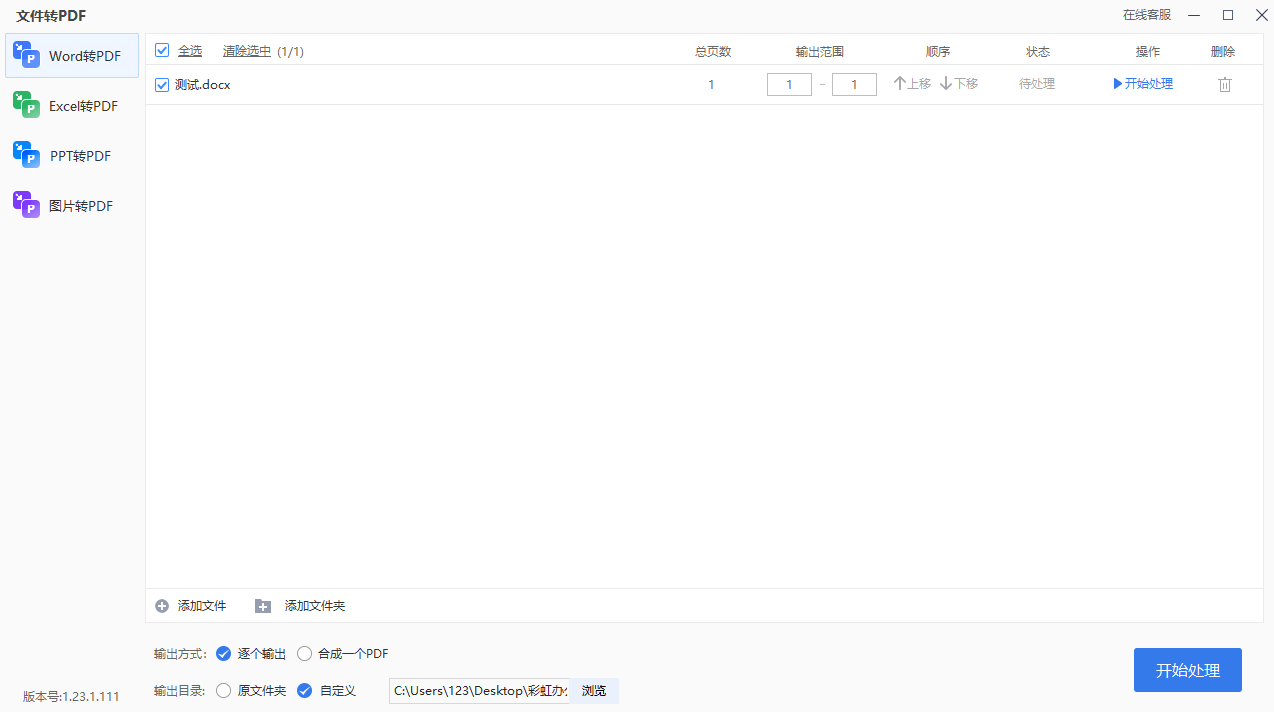Click the 测试.docx file name
Image resolution: width=1274 pixels, height=712 pixels.
203,85
